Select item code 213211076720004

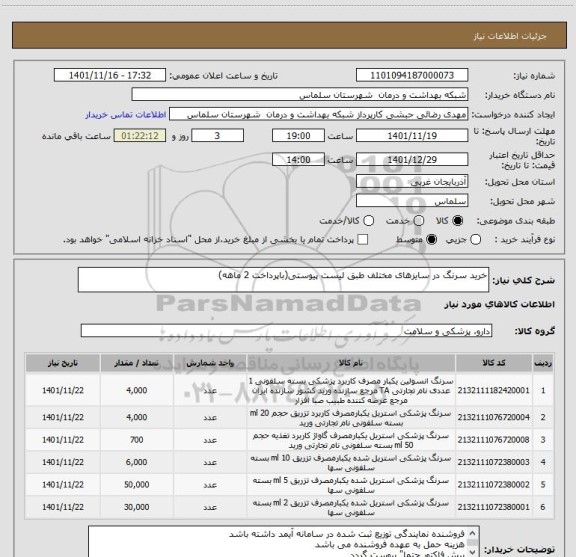click(x=494, y=417)
